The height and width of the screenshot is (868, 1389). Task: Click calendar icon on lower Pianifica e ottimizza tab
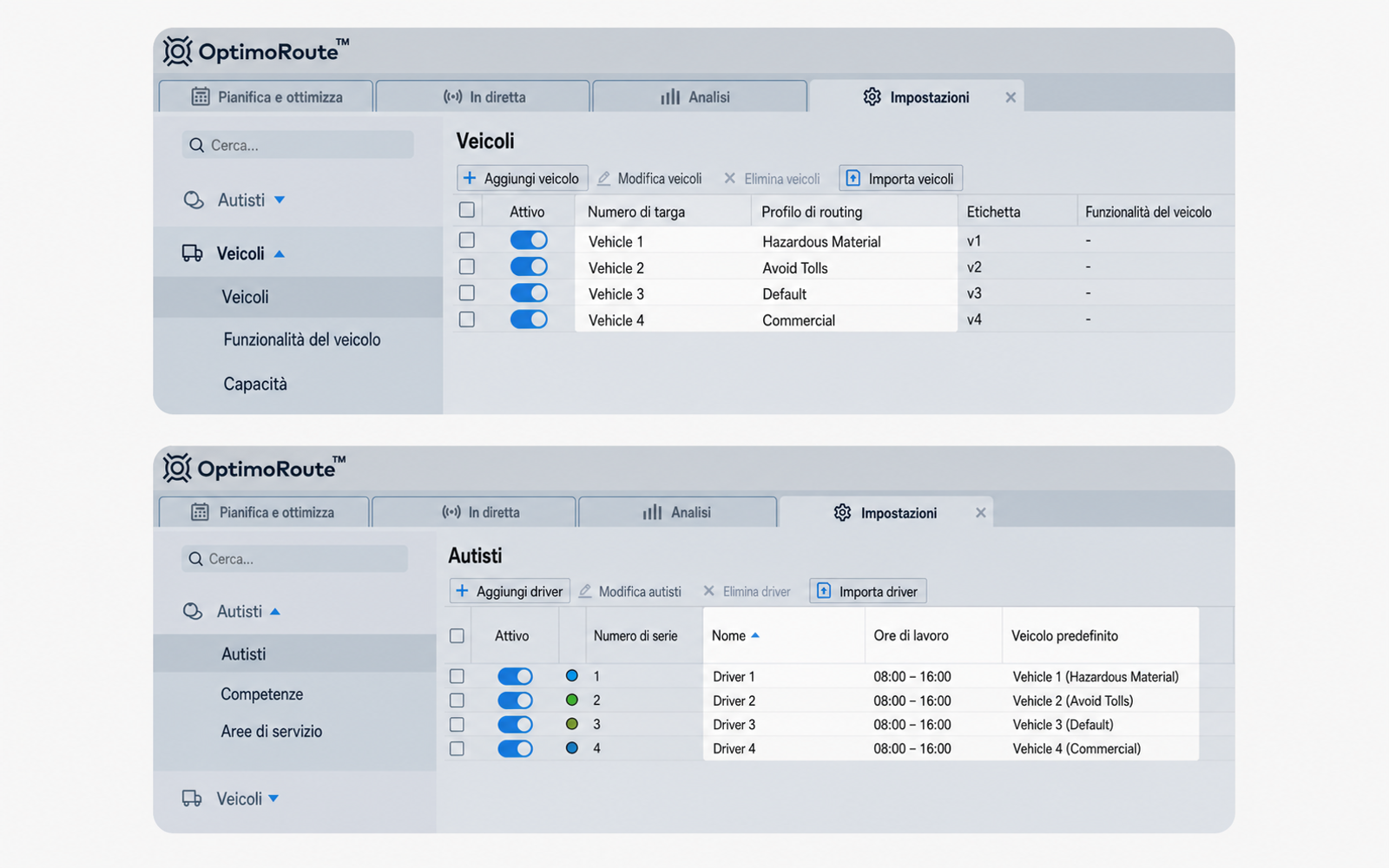[200, 512]
